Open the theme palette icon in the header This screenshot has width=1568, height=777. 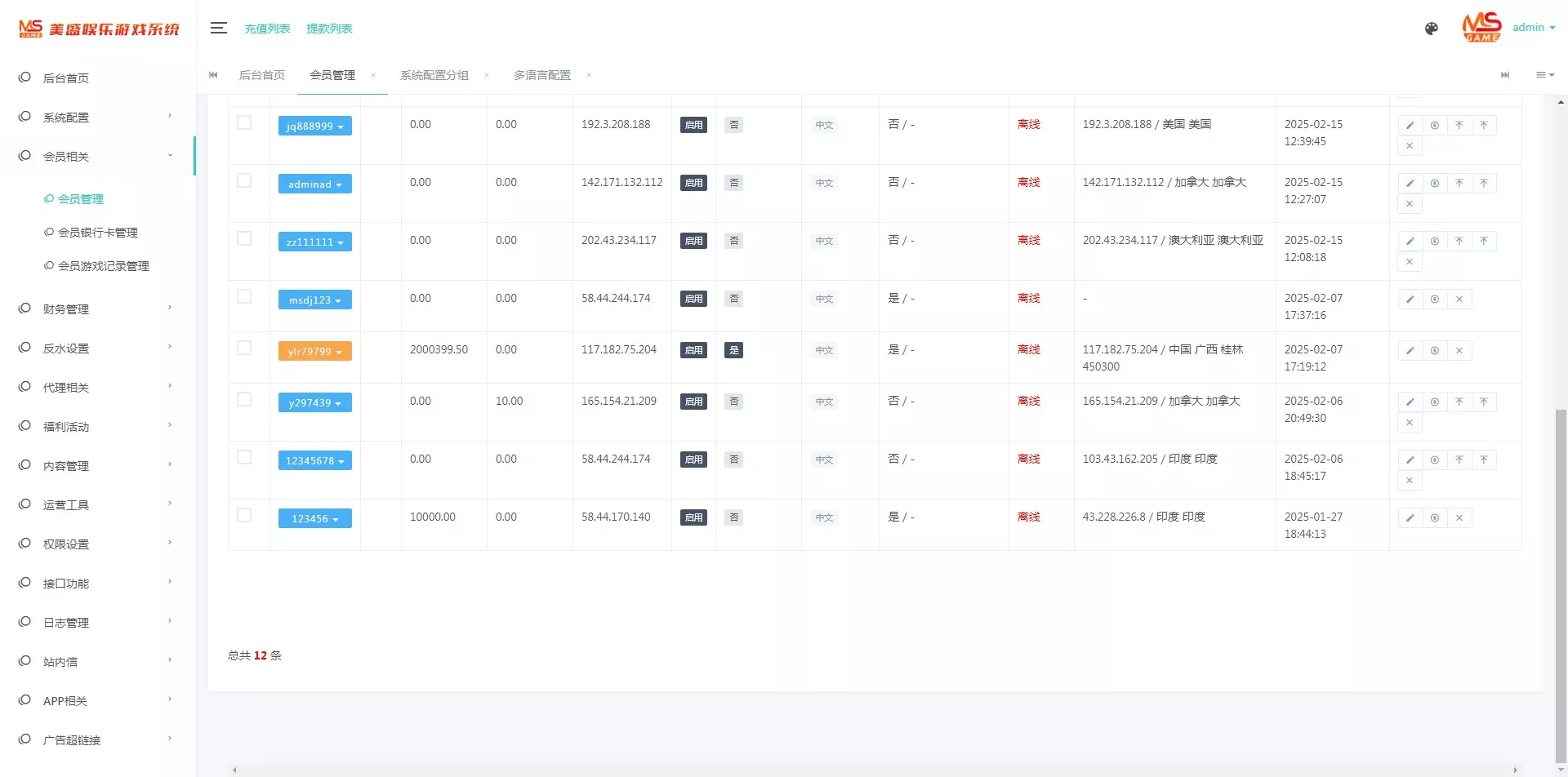[x=1432, y=29]
